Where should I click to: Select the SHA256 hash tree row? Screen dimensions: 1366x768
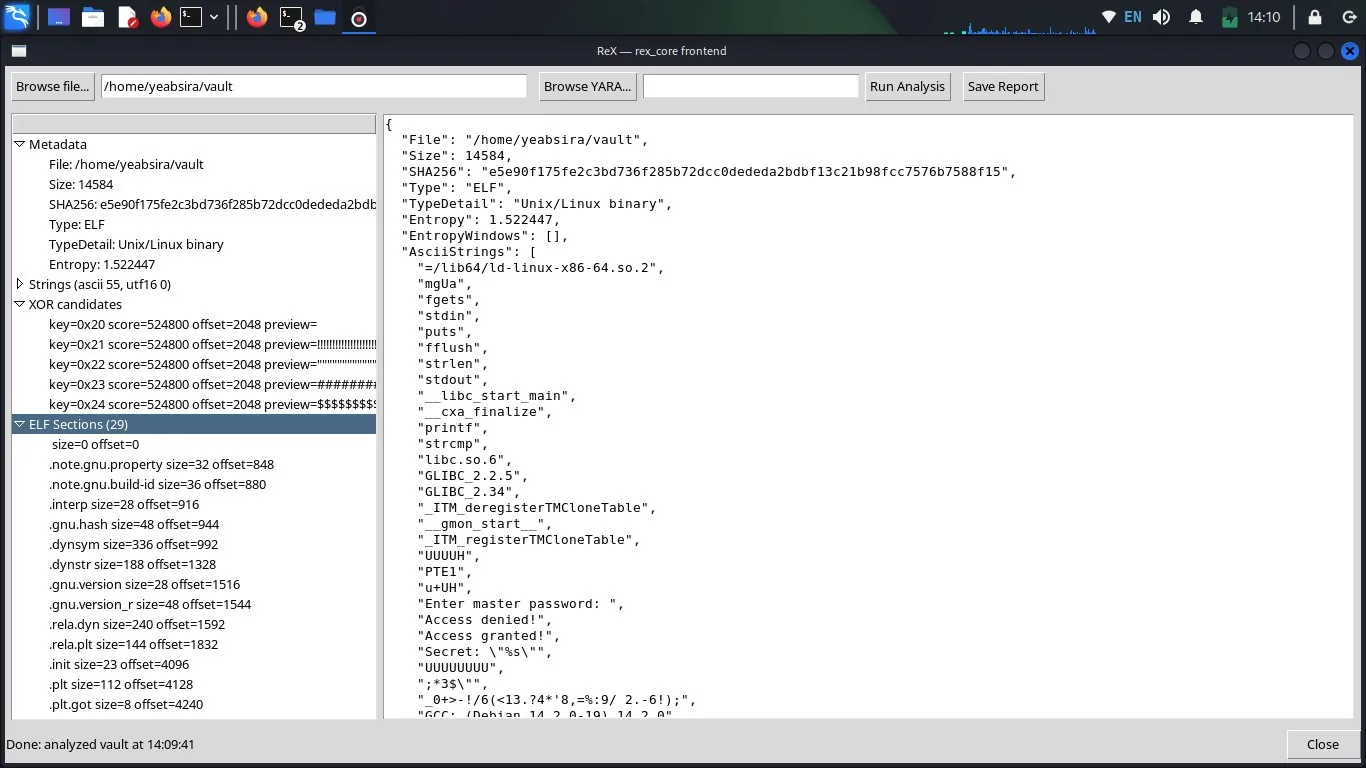pyautogui.click(x=194, y=204)
